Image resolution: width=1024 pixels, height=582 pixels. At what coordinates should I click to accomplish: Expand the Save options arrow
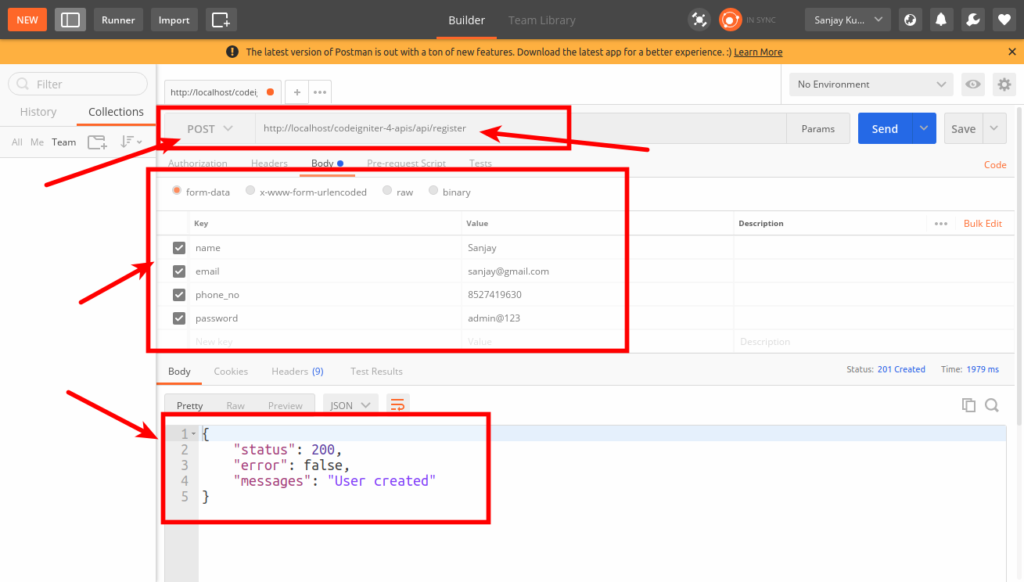(x=994, y=129)
